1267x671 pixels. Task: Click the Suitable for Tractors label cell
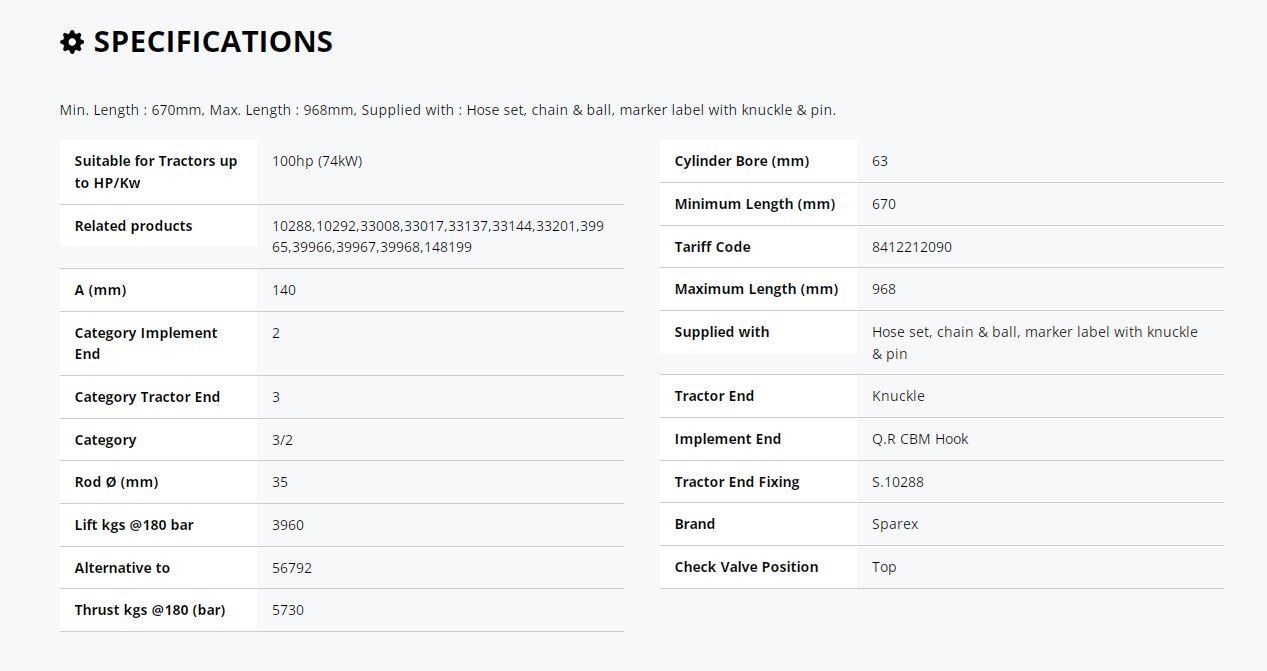[x=158, y=172]
